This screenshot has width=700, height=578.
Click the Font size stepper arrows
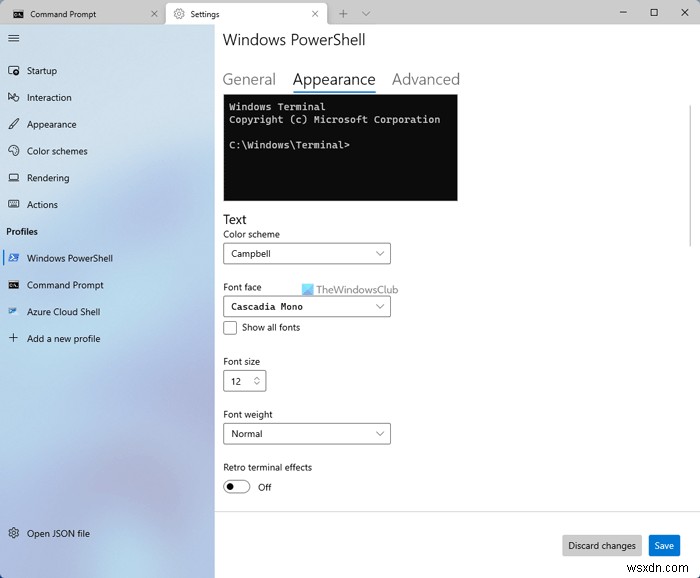[x=257, y=381]
